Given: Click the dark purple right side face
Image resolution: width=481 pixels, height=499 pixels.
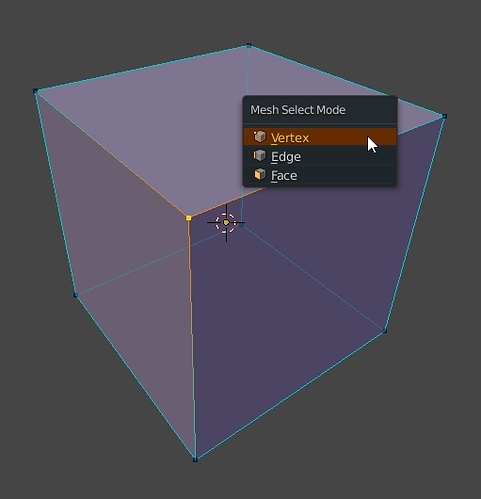Looking at the screenshot, I should point(300,300).
